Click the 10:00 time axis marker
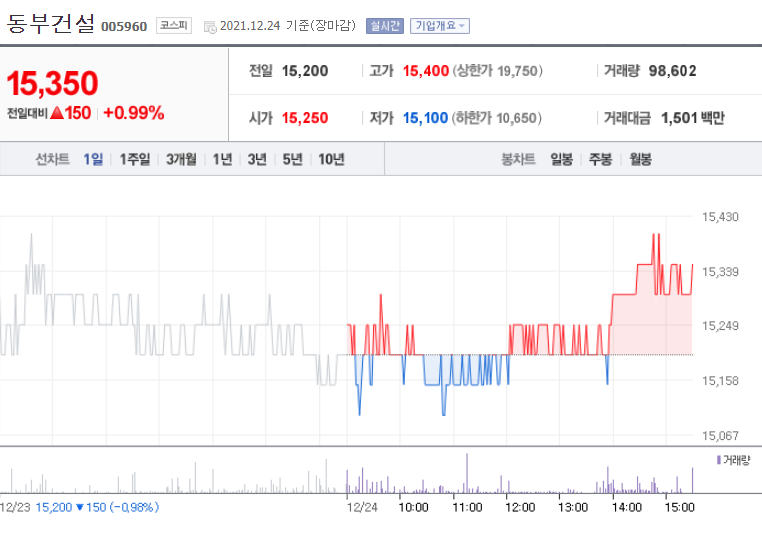The width and height of the screenshot is (762, 533). [414, 507]
